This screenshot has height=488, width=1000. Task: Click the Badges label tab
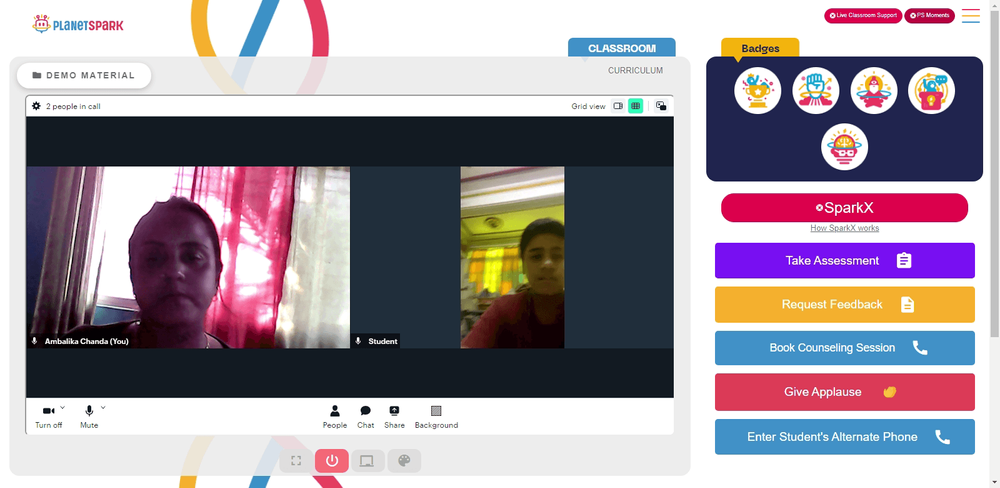coord(760,48)
